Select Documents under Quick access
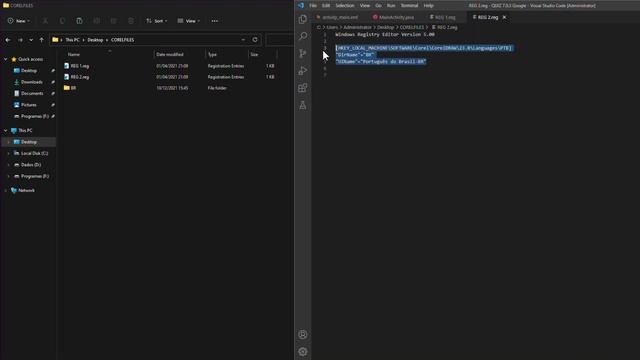 point(32,93)
